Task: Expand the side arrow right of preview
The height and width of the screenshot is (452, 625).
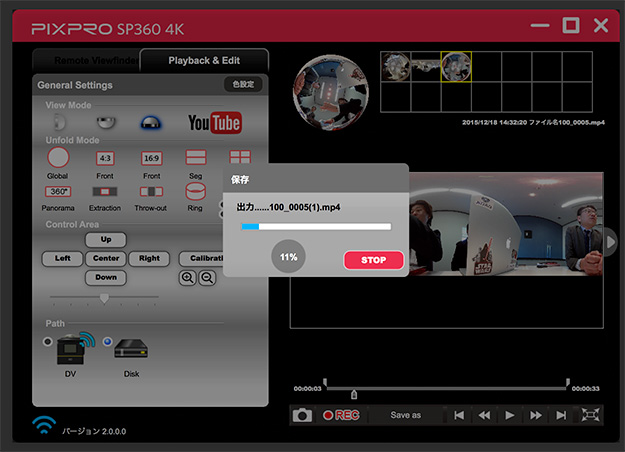Action: [611, 242]
